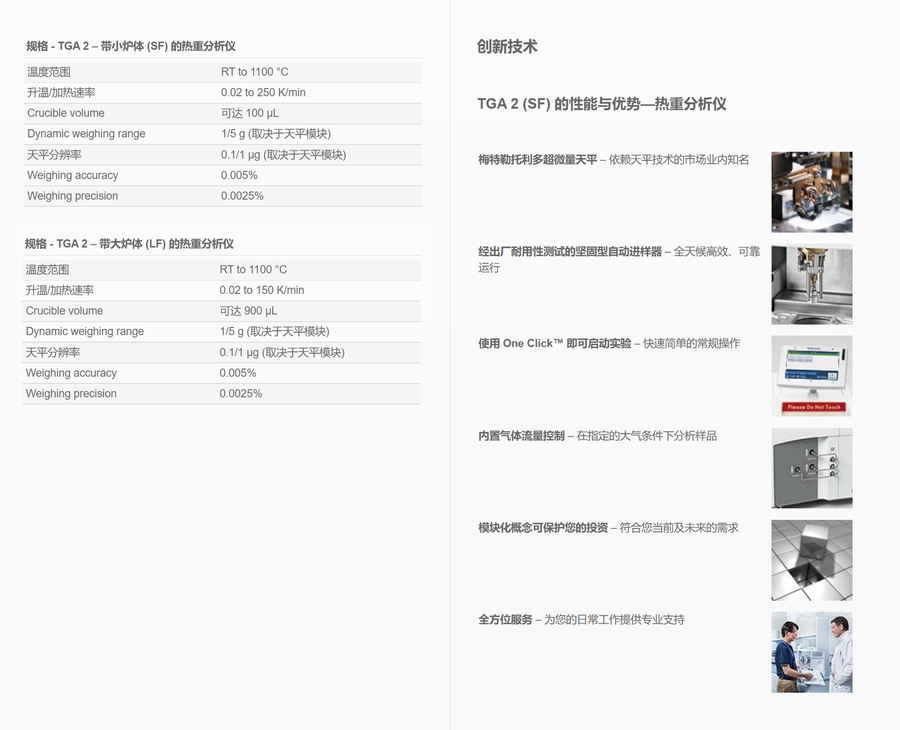Click the 温度范围 label in the SF table
The height and width of the screenshot is (730, 900).
(49, 72)
